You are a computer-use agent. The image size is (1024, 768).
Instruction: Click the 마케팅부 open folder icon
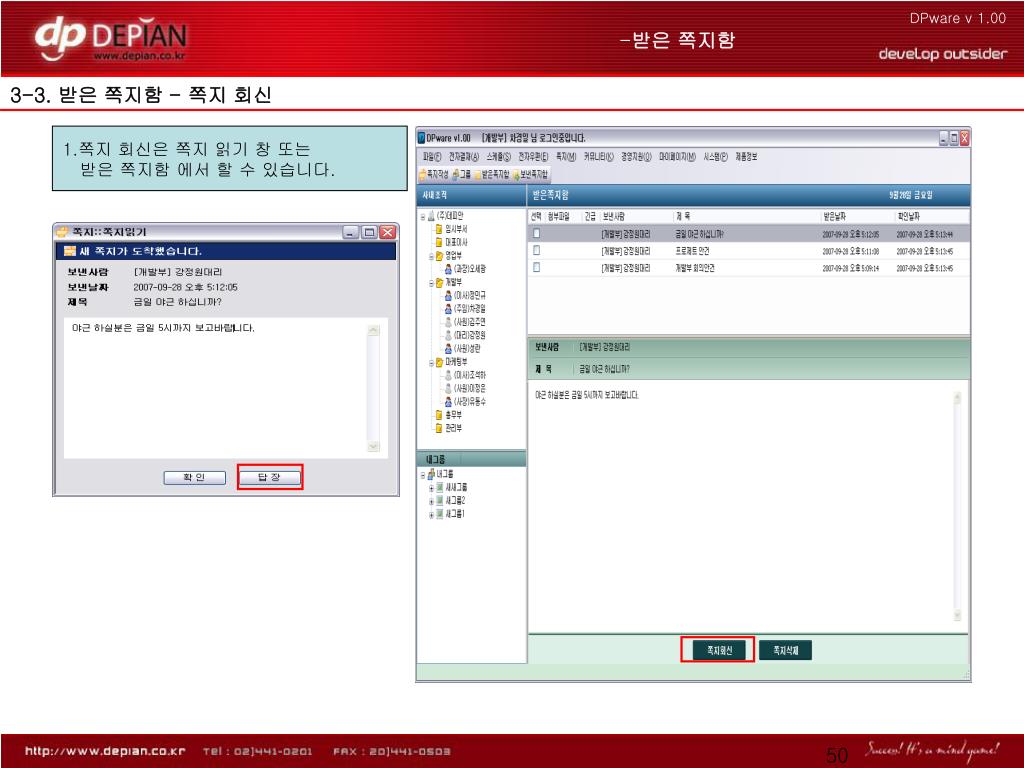pos(440,362)
